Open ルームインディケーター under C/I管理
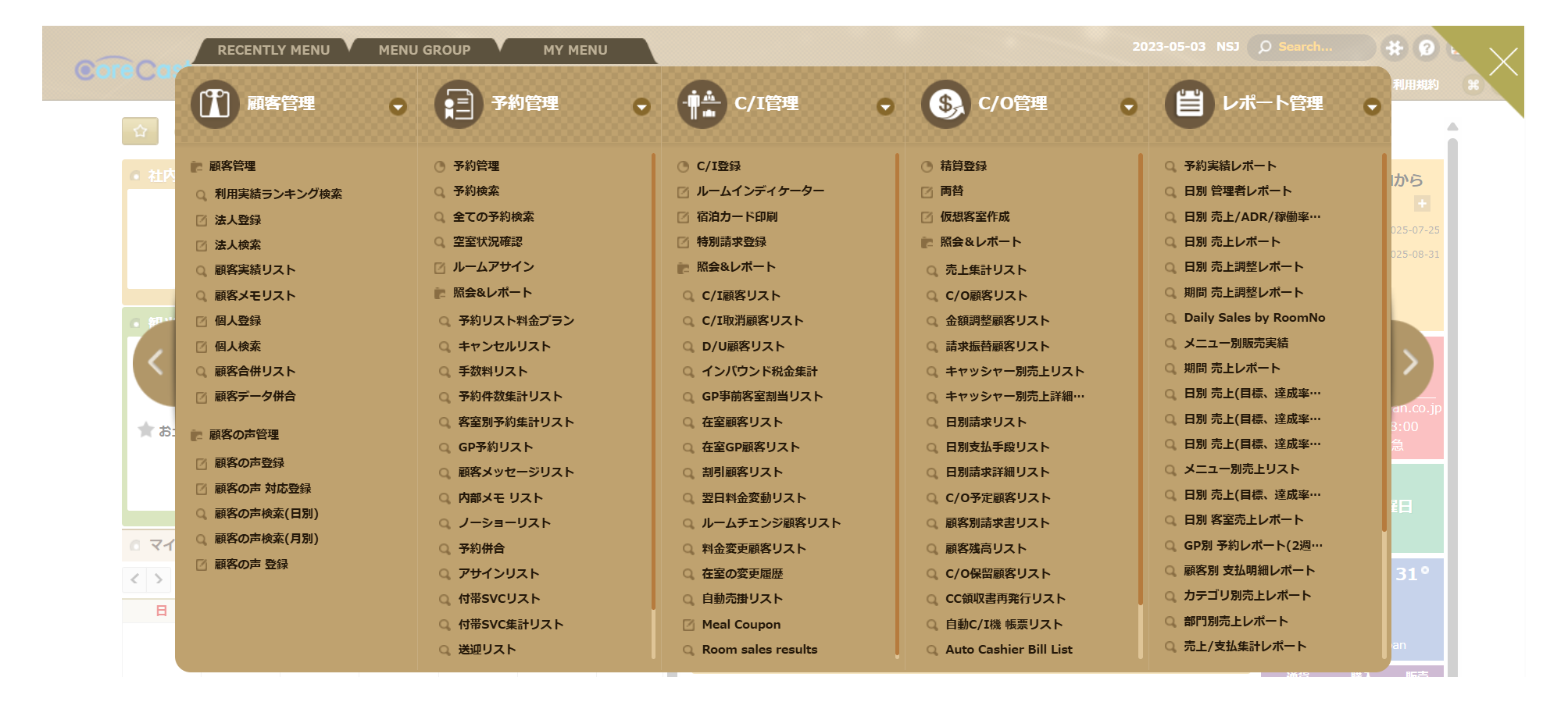Viewport: 1568px width, 720px height. (759, 191)
